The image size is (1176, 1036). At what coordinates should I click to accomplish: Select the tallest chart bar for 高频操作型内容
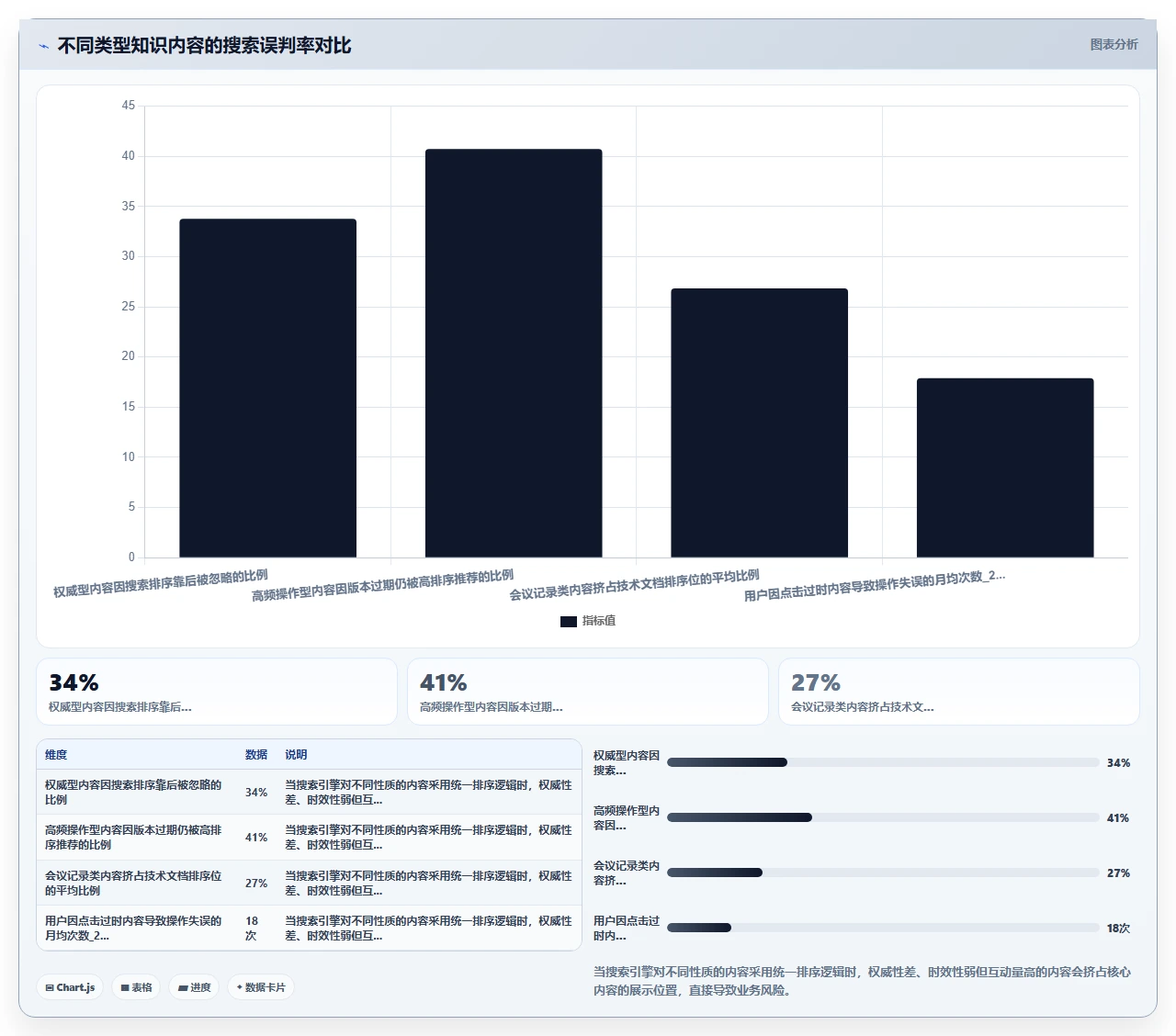[514, 353]
